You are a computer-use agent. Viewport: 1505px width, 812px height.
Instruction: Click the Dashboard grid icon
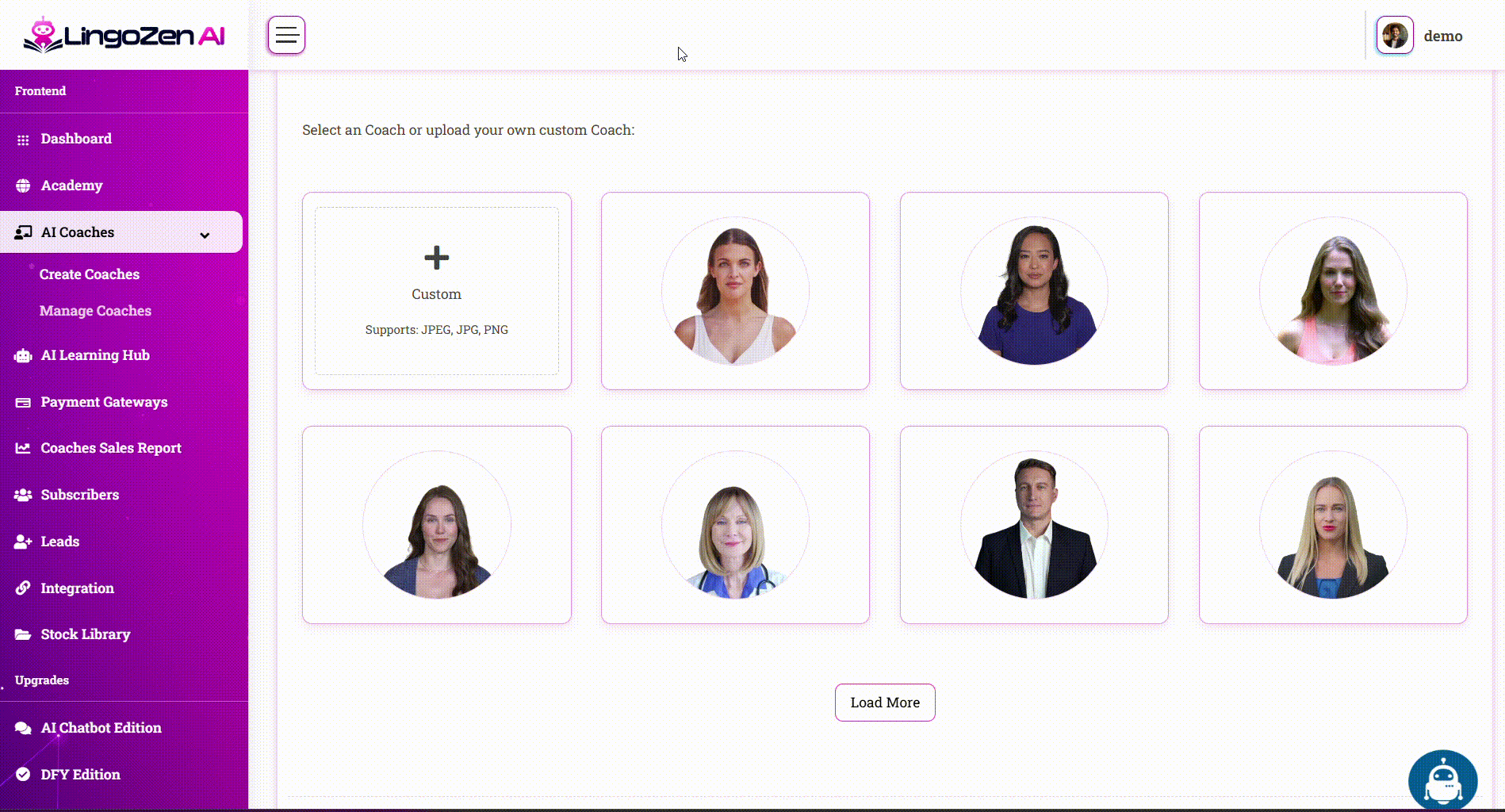coord(23,140)
